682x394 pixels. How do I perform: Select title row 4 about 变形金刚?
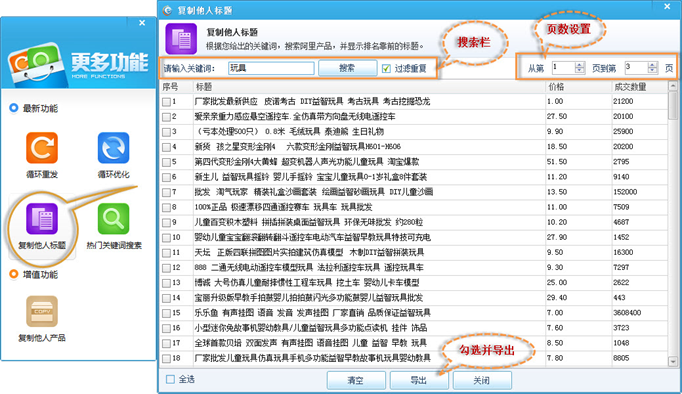[298, 147]
